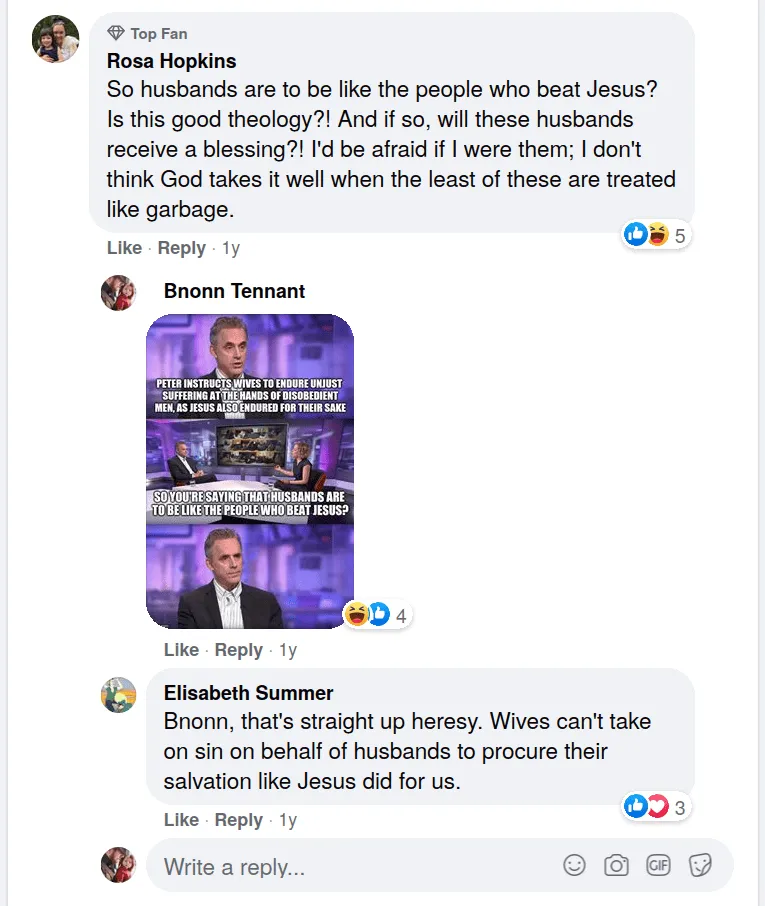Open the Jordan Peterson meme image
Screen dimensions: 765x906
248,470
